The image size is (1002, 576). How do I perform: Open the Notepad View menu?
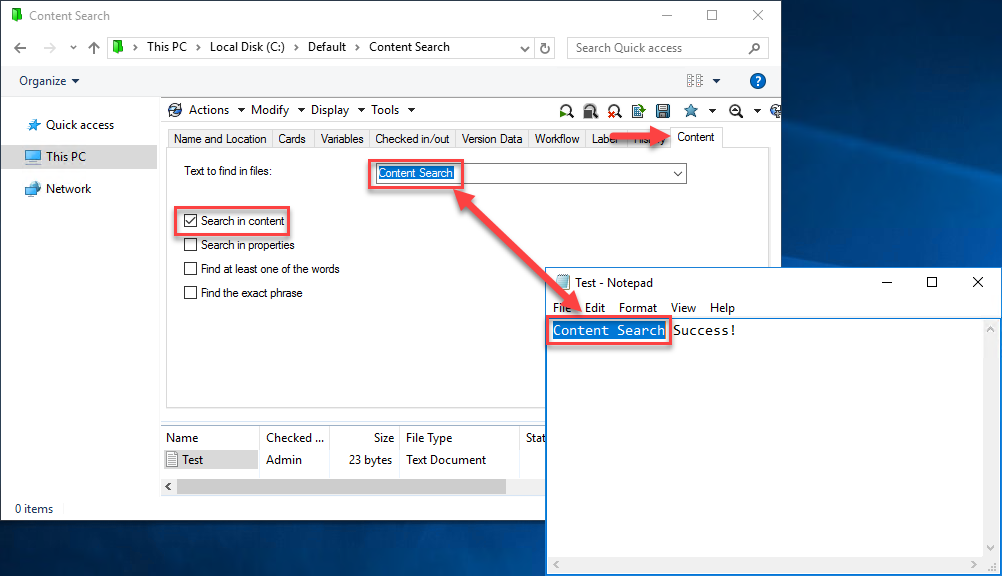[x=683, y=308]
